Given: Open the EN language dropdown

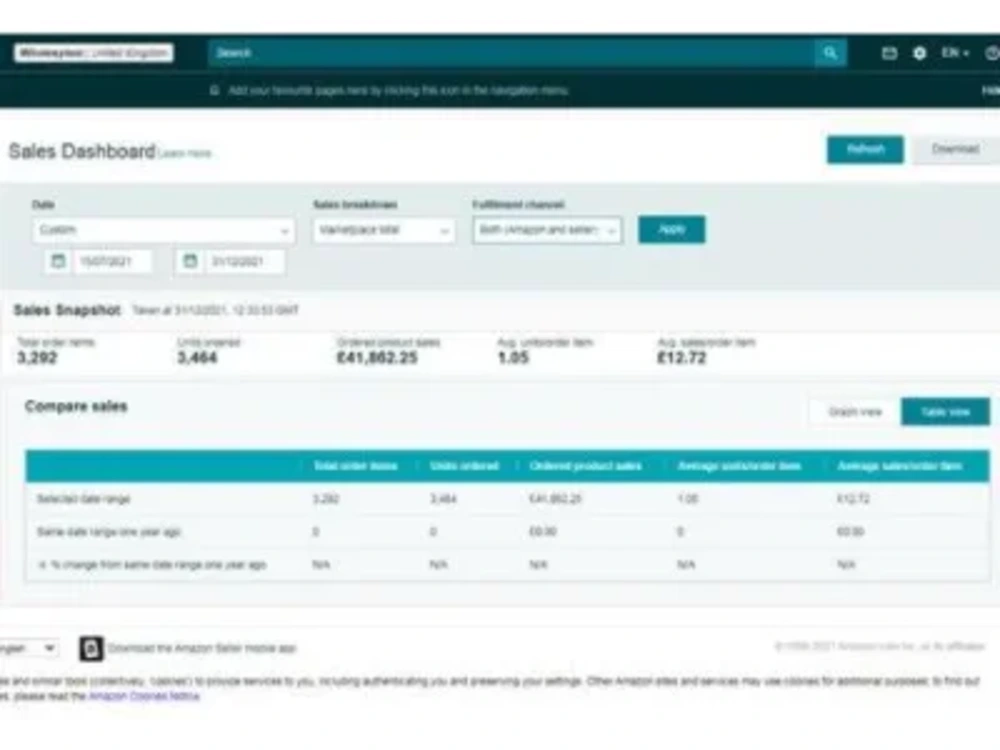Looking at the screenshot, I should [955, 53].
